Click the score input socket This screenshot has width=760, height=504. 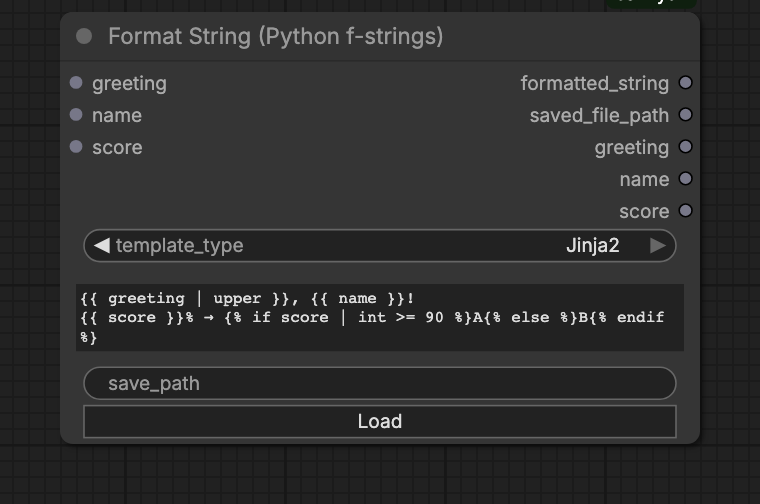[x=76, y=147]
